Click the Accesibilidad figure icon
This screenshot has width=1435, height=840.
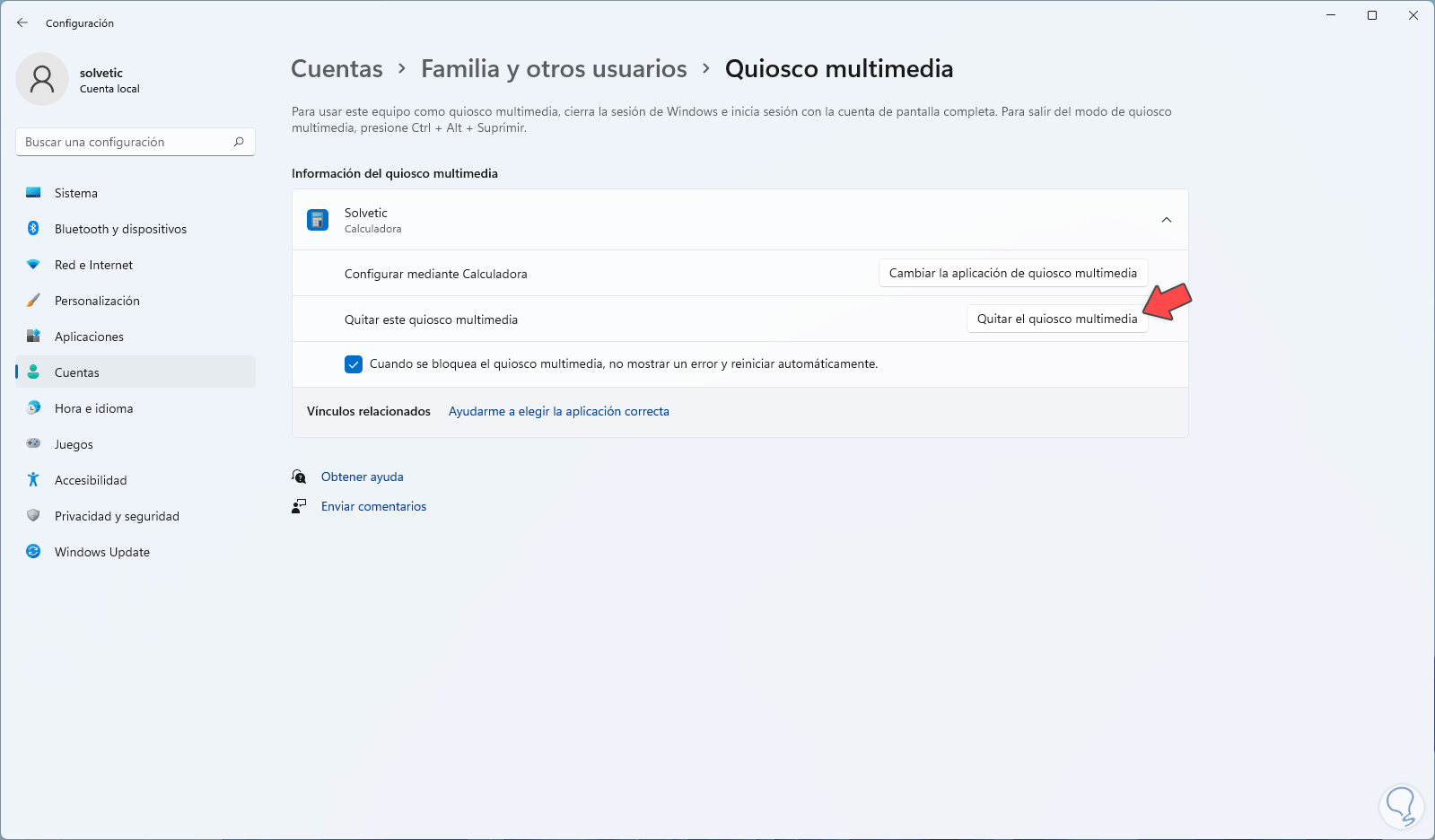click(x=33, y=480)
